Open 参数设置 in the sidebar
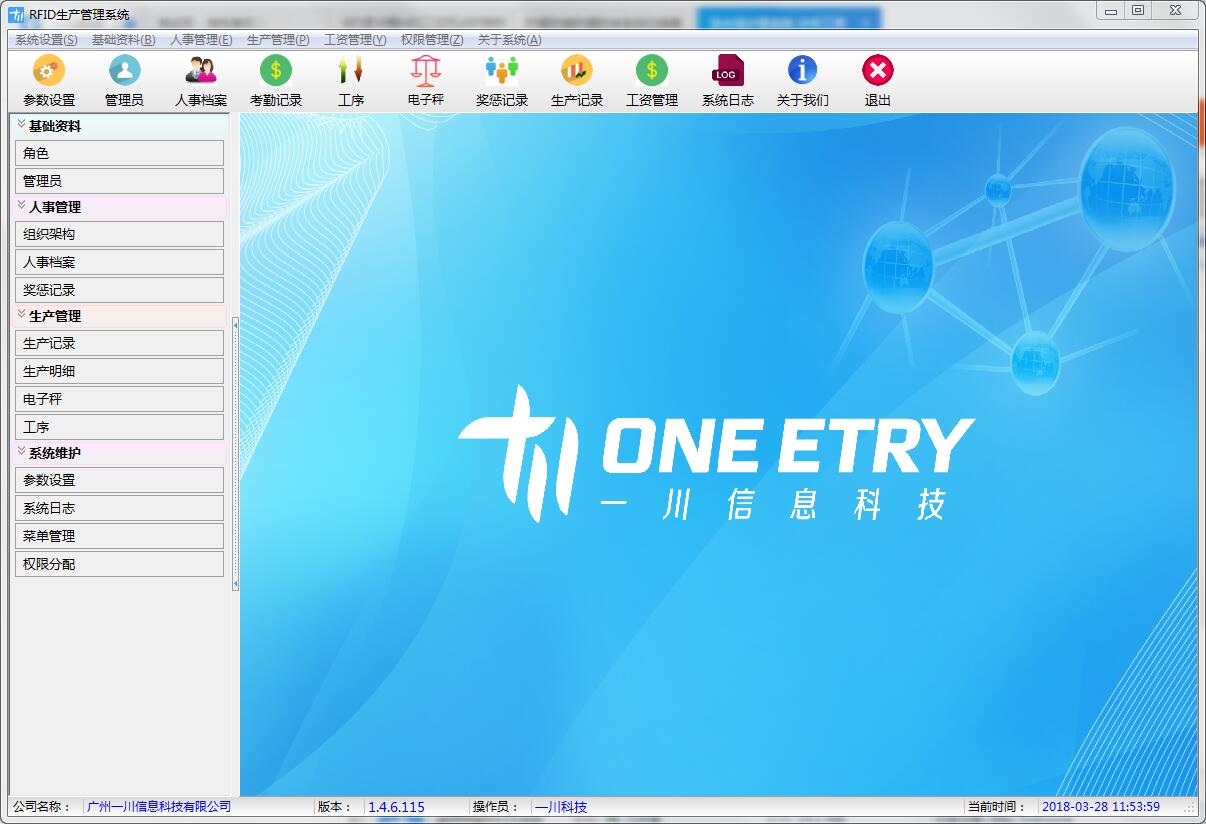Screen dimensions: 1206x824 pos(119,480)
